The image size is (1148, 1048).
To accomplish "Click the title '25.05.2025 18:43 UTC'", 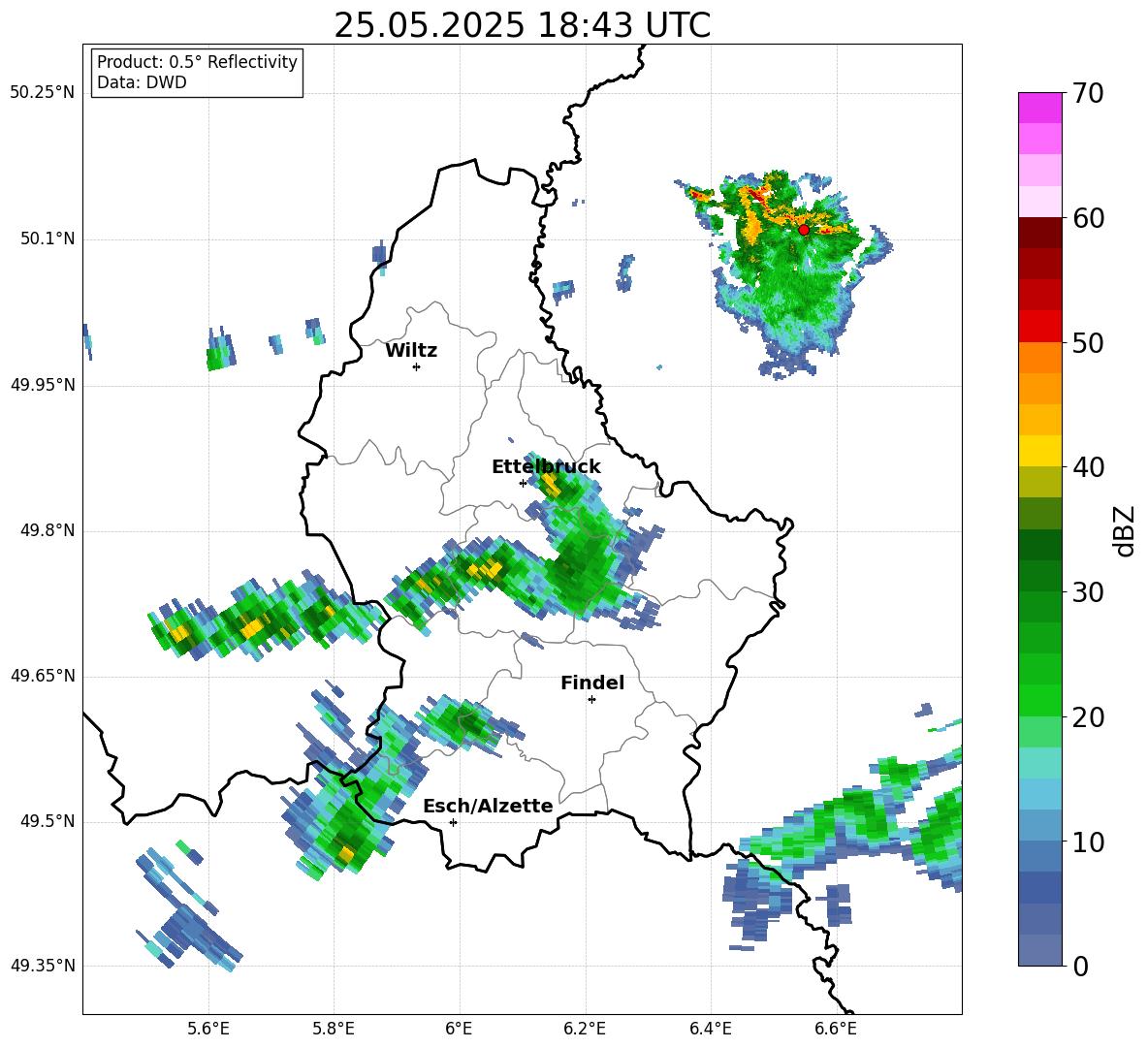I will click(522, 25).
